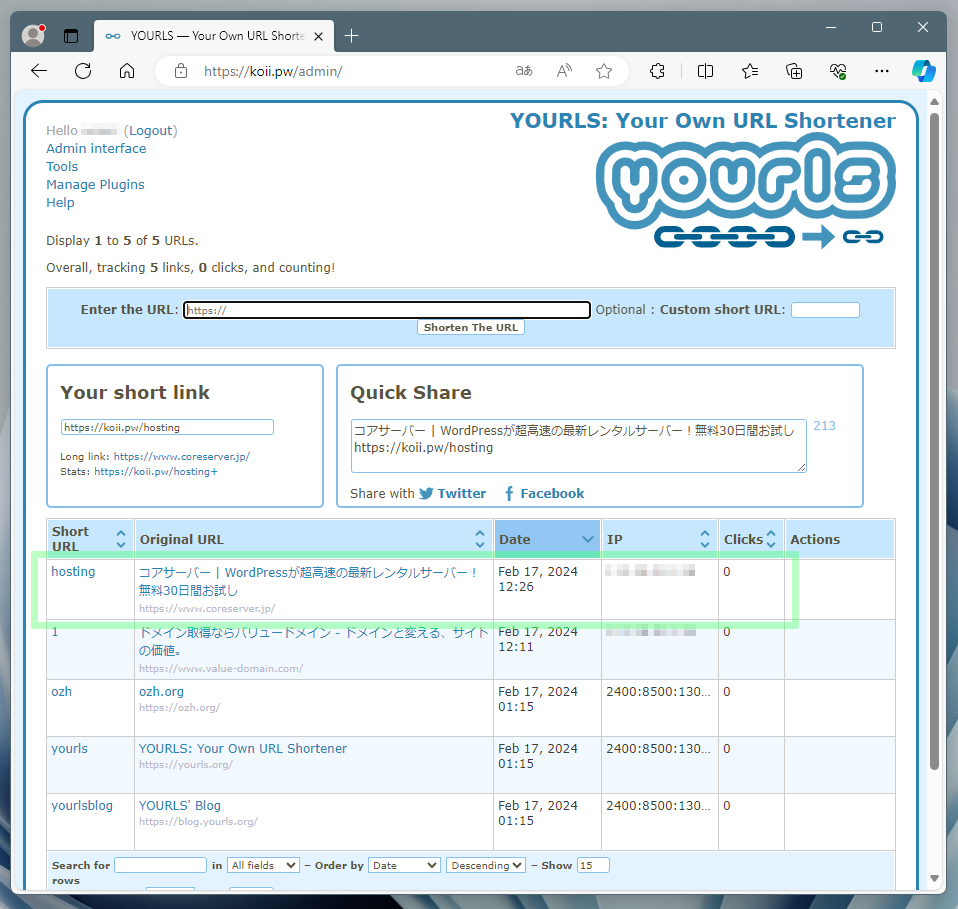
Task: Open the Help menu link
Action: (x=60, y=203)
